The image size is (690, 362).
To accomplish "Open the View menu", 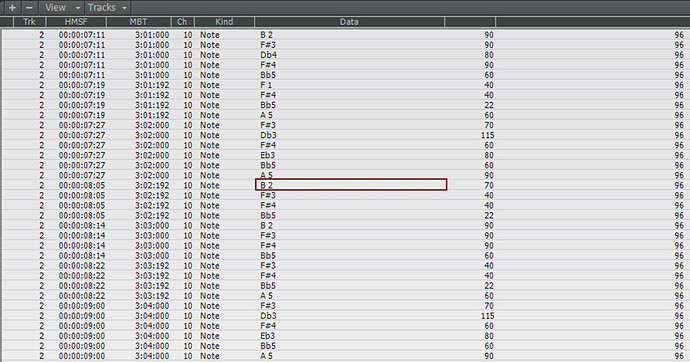I will [x=55, y=7].
